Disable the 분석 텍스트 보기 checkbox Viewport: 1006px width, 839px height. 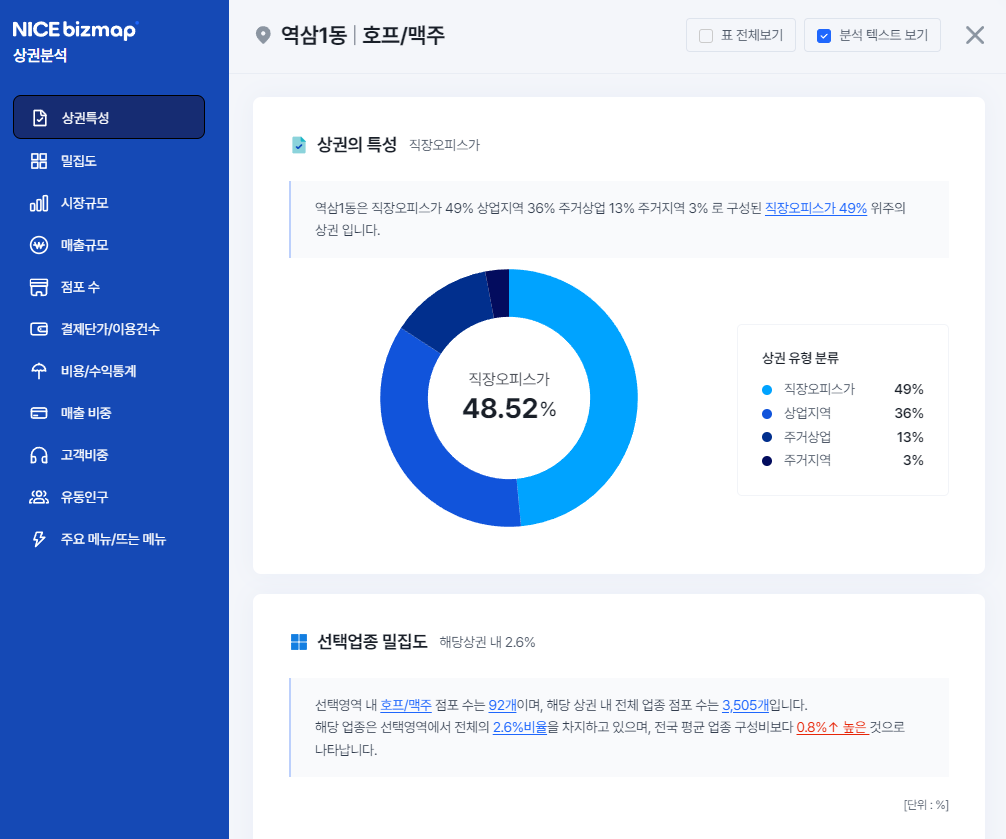[x=824, y=35]
